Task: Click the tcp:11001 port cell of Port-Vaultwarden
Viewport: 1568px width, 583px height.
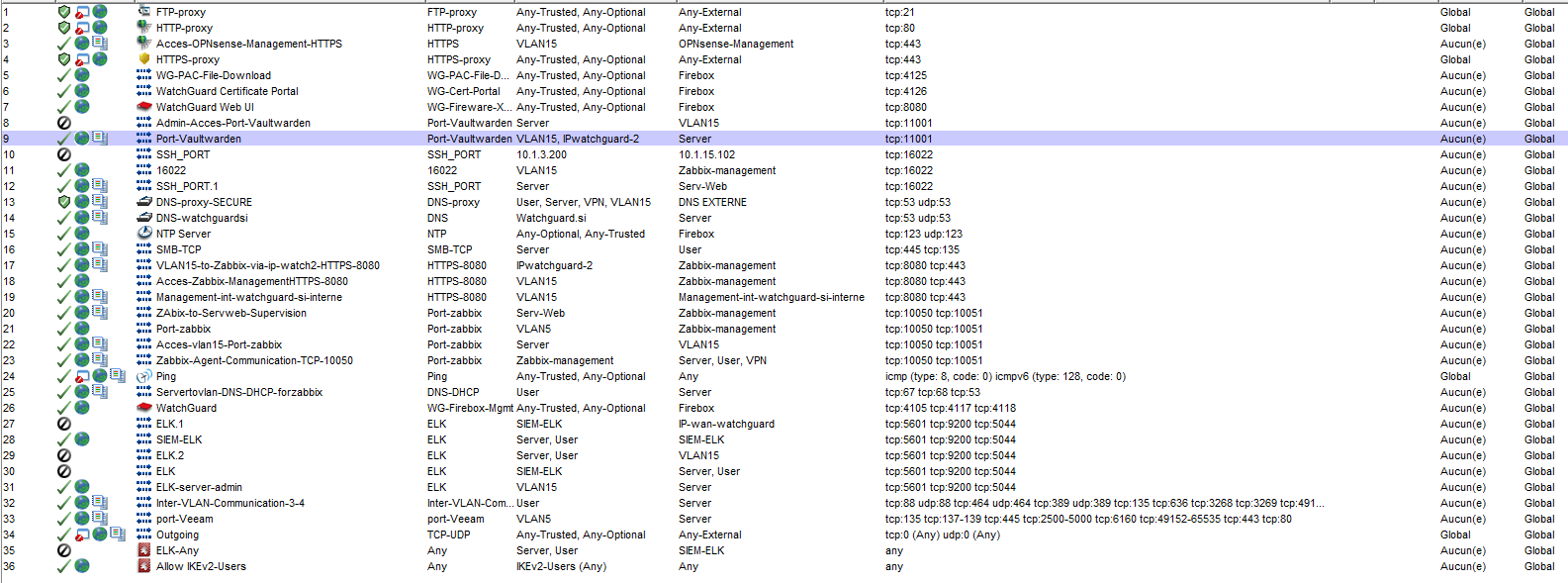Action: (x=908, y=139)
